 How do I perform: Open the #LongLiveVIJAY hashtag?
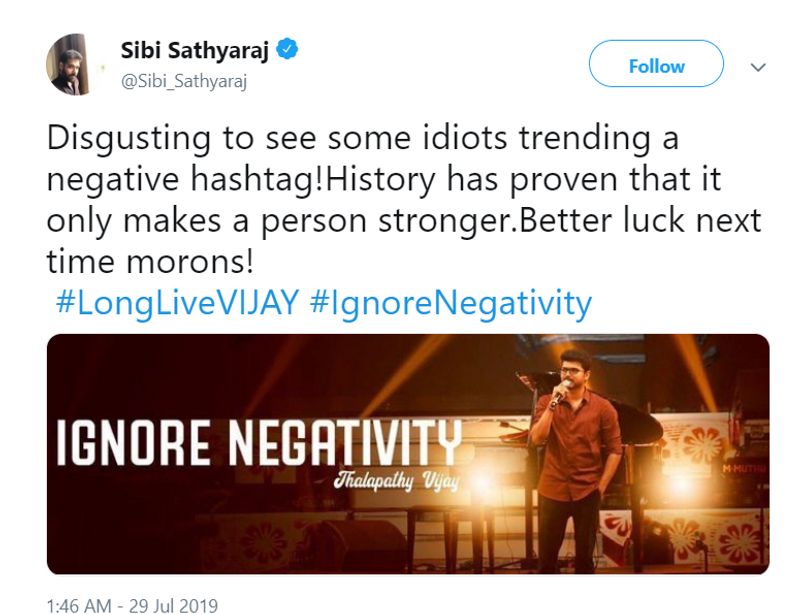pyautogui.click(x=177, y=302)
